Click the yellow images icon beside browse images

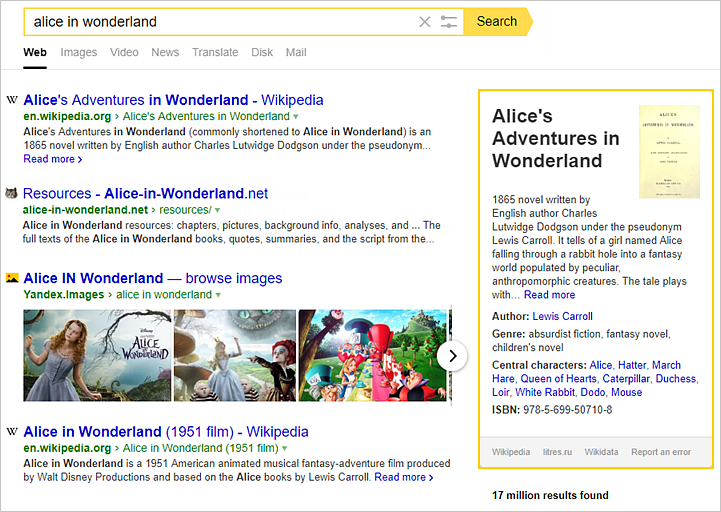pos(12,278)
